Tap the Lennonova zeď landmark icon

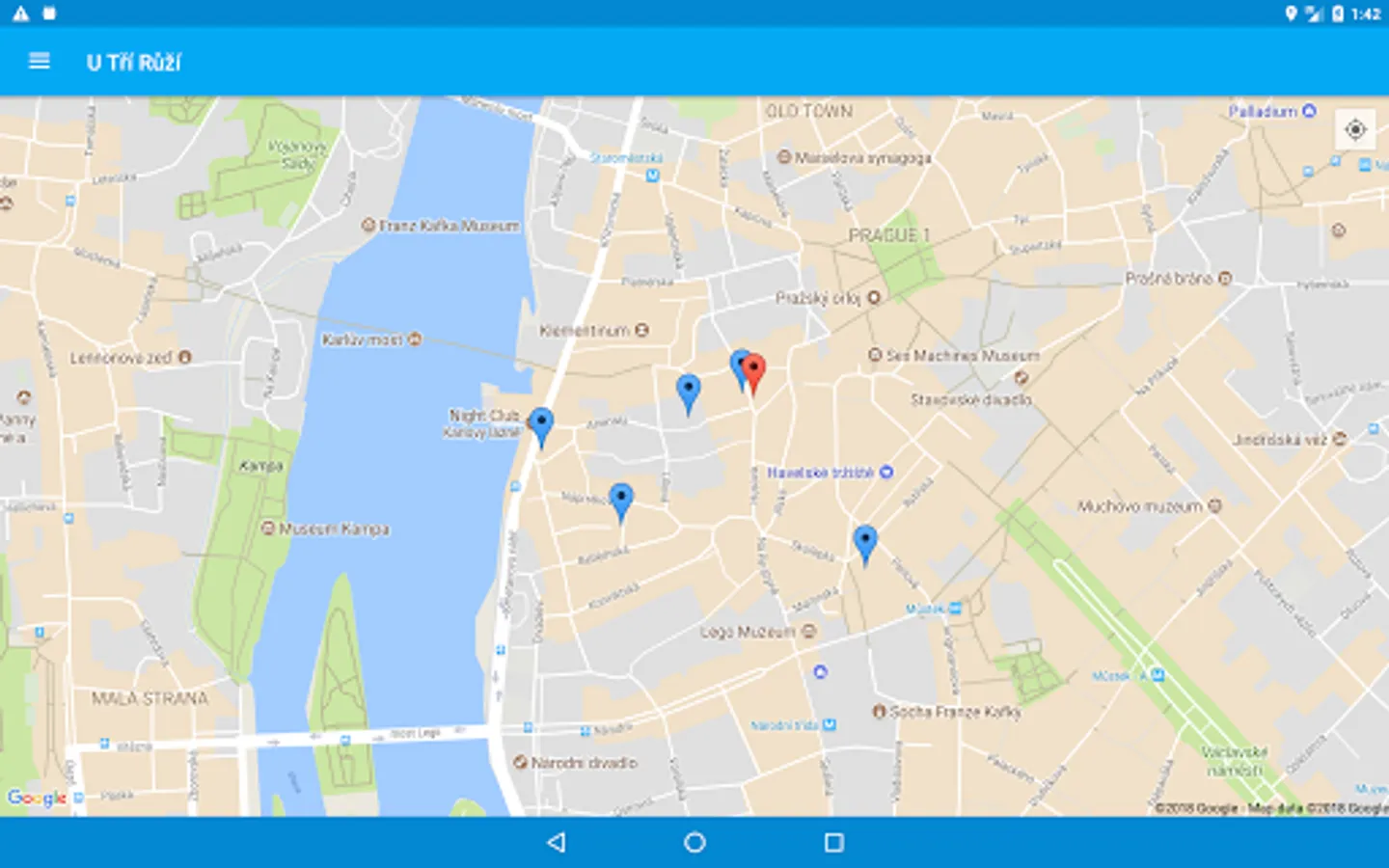point(184,357)
